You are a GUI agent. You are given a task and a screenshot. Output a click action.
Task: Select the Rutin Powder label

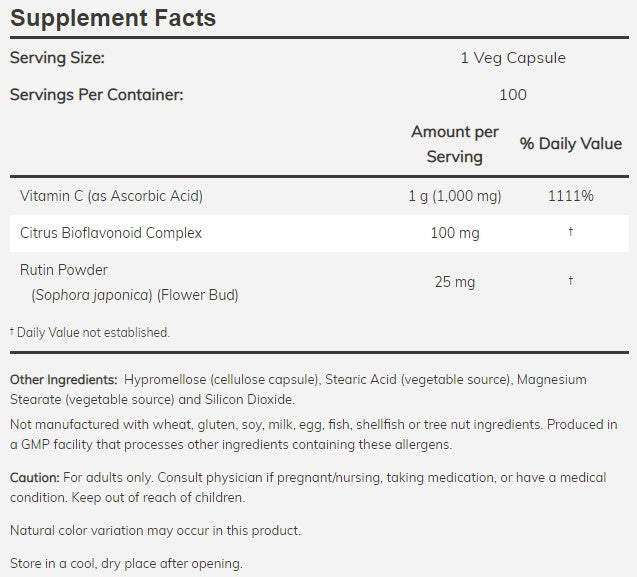click(64, 270)
